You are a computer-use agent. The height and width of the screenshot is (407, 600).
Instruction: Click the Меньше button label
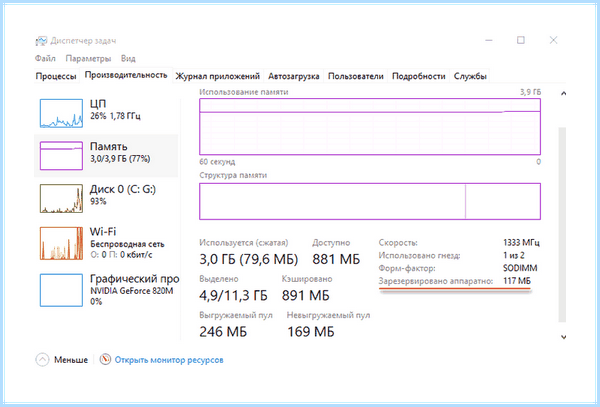click(x=71, y=360)
